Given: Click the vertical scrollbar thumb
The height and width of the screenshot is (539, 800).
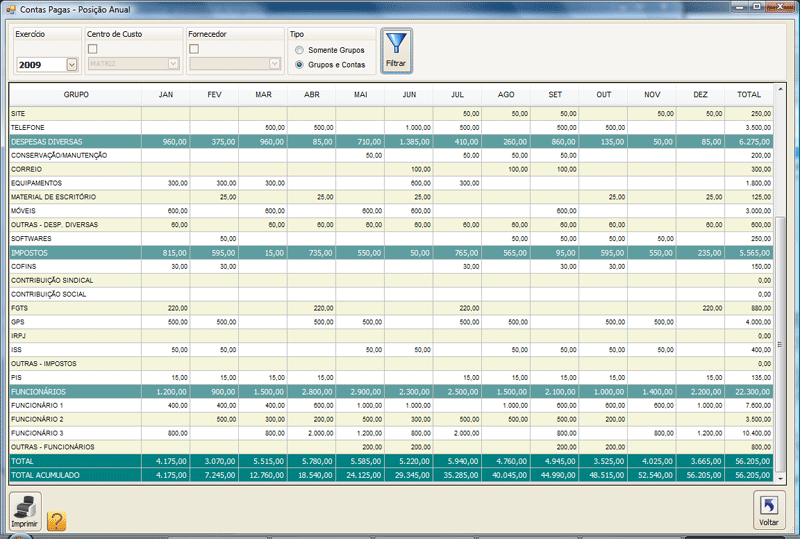Looking at the screenshot, I should tap(780, 344).
